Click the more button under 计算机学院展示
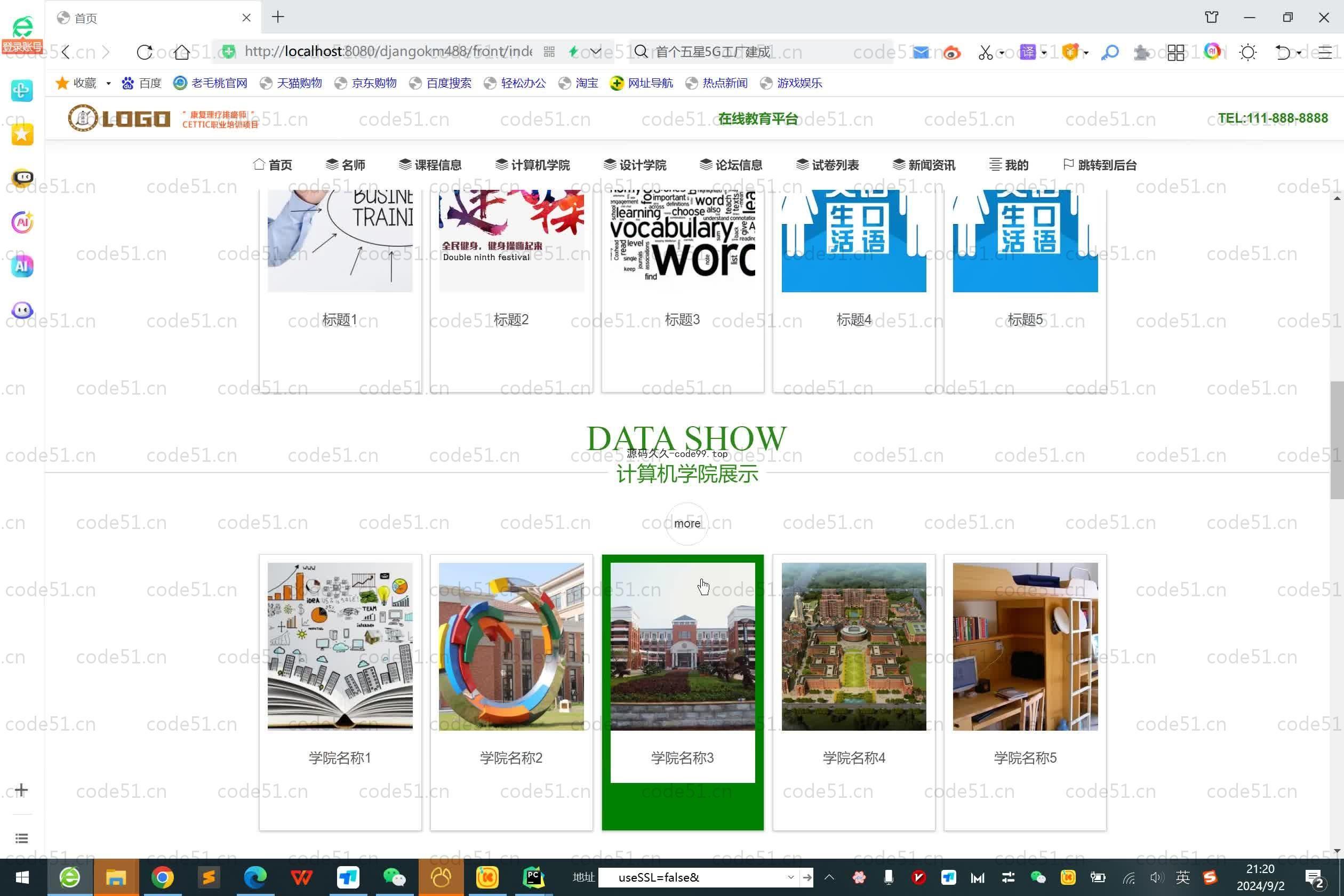This screenshot has width=1344, height=896. coord(687,523)
